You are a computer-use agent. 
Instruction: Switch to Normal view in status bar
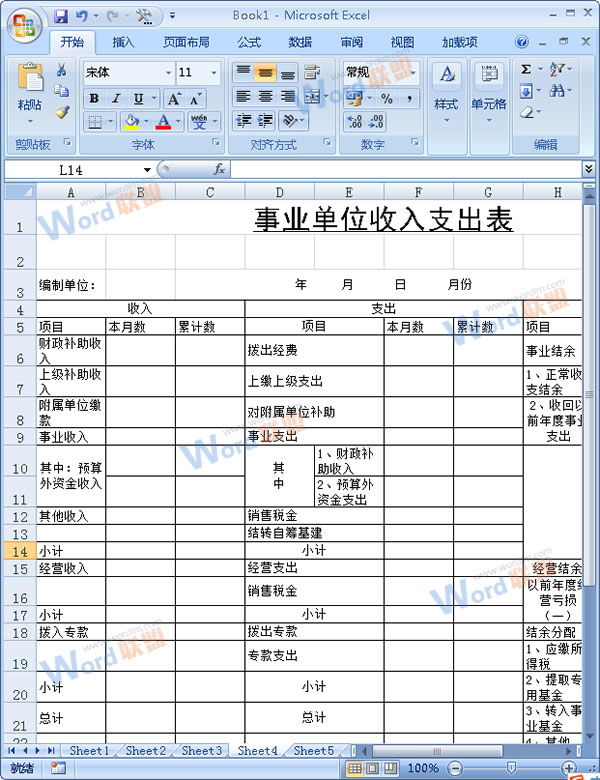coord(354,768)
